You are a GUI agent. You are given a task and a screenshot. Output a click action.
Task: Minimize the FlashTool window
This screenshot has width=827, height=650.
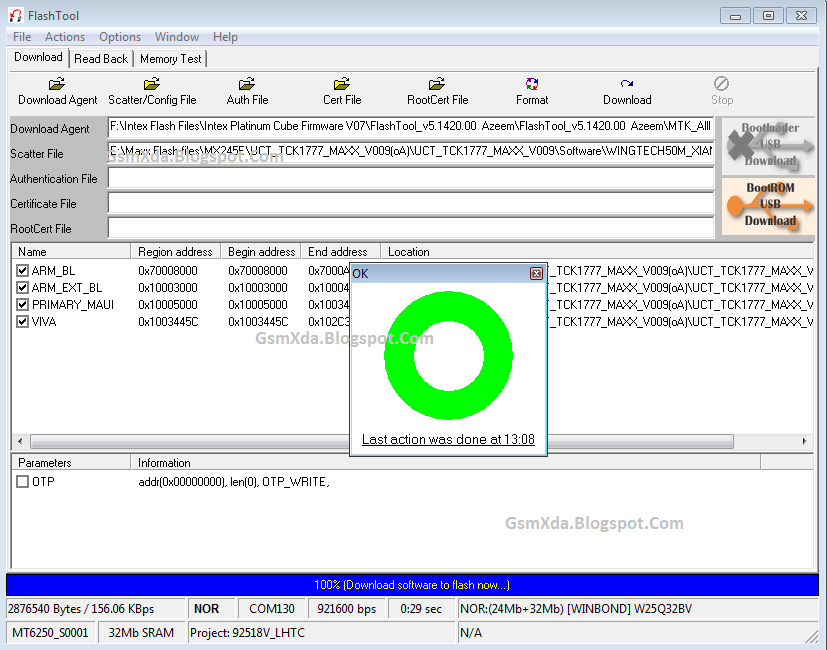tap(735, 16)
